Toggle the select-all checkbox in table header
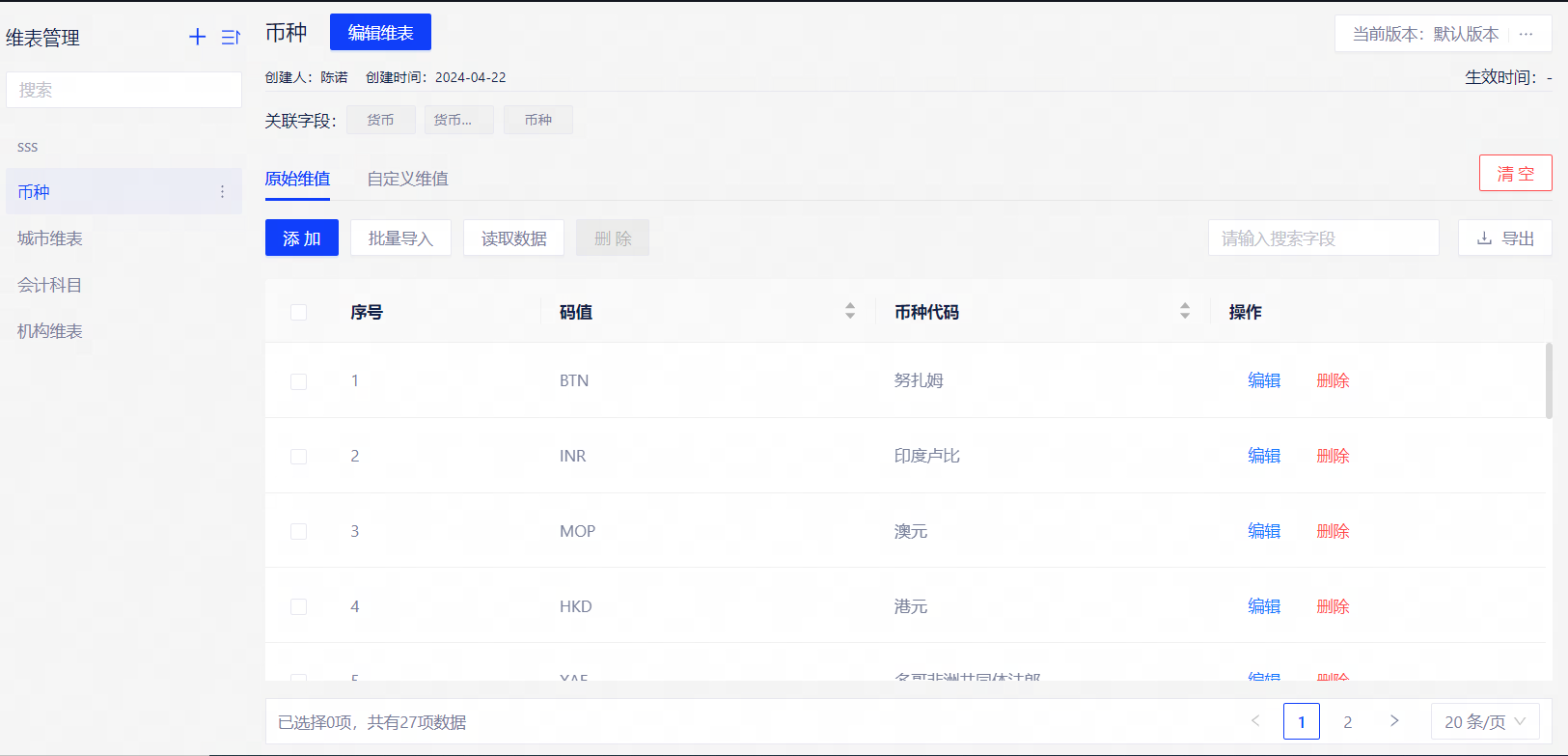1568x756 pixels. 299,312
